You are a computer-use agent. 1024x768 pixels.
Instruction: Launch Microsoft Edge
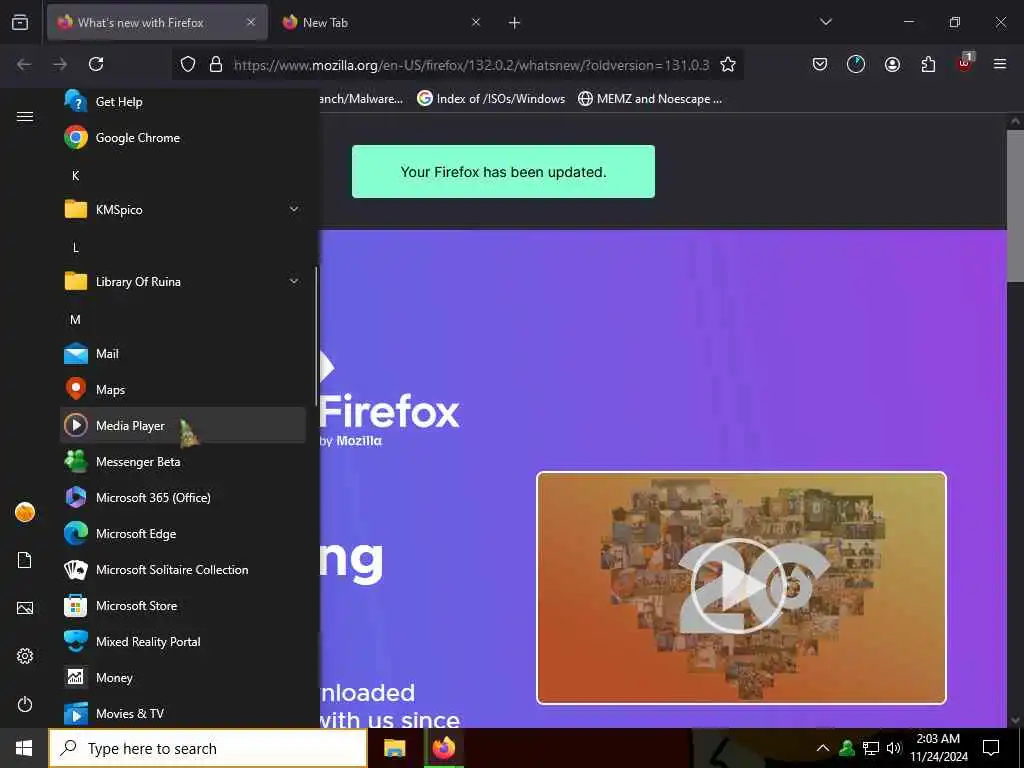point(183,534)
